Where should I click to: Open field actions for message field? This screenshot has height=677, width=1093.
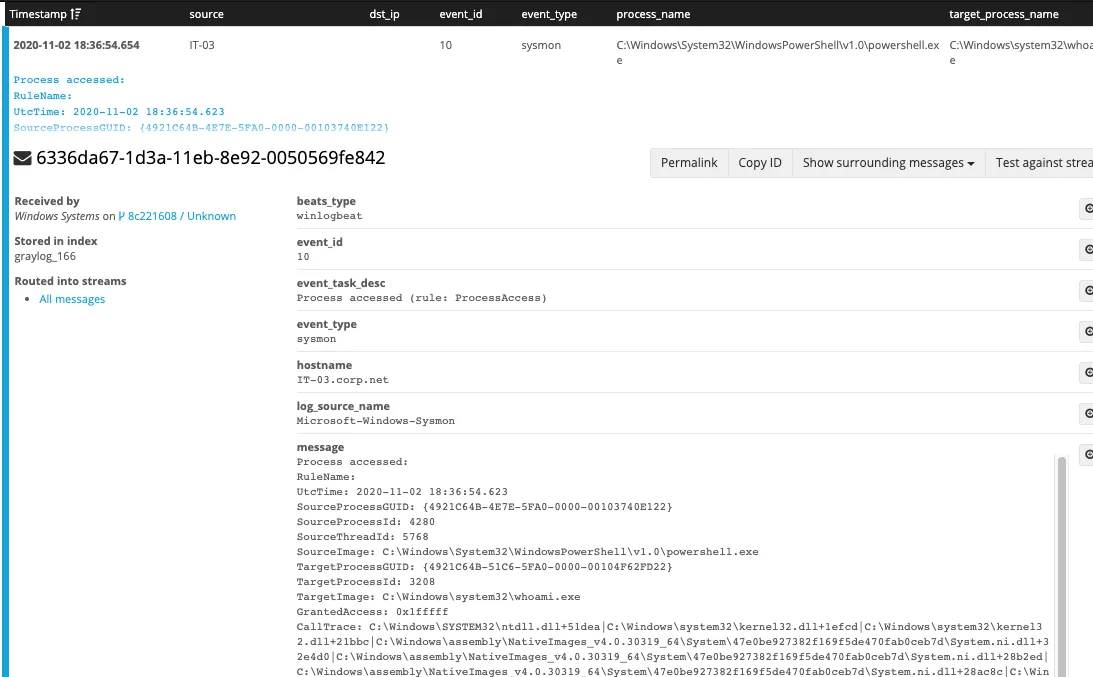[1087, 455]
